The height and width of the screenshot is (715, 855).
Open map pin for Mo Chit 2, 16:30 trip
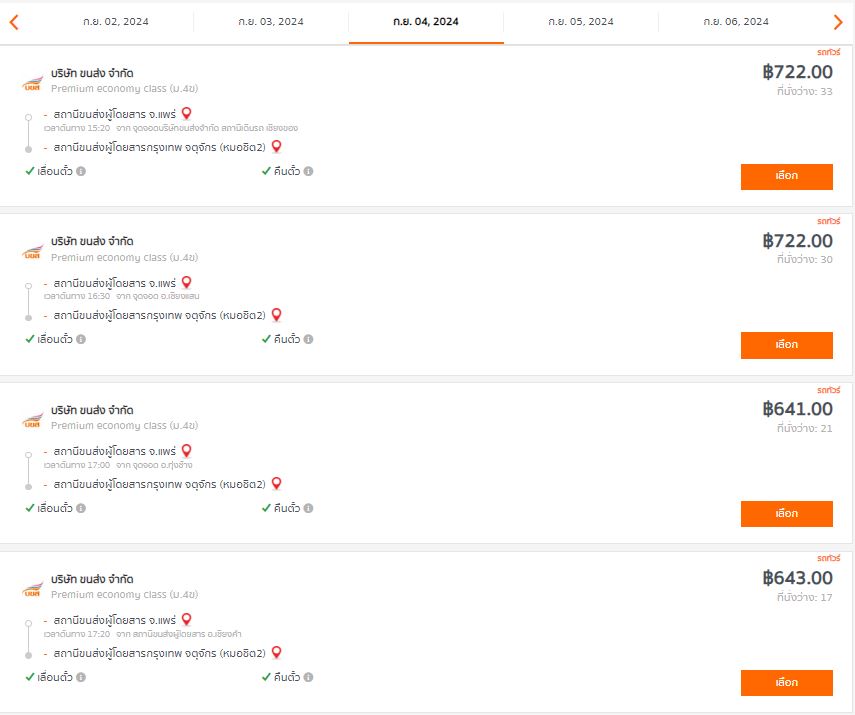click(276, 315)
